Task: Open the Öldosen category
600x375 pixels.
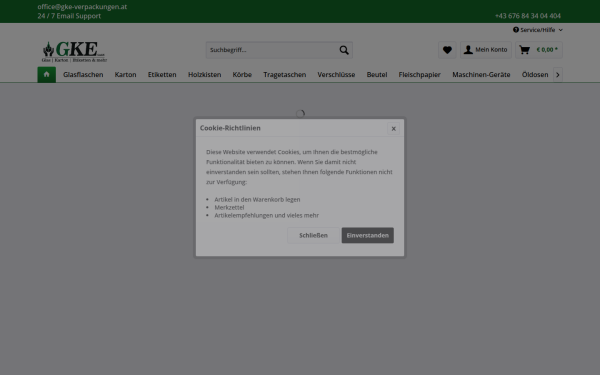Action: click(x=535, y=75)
